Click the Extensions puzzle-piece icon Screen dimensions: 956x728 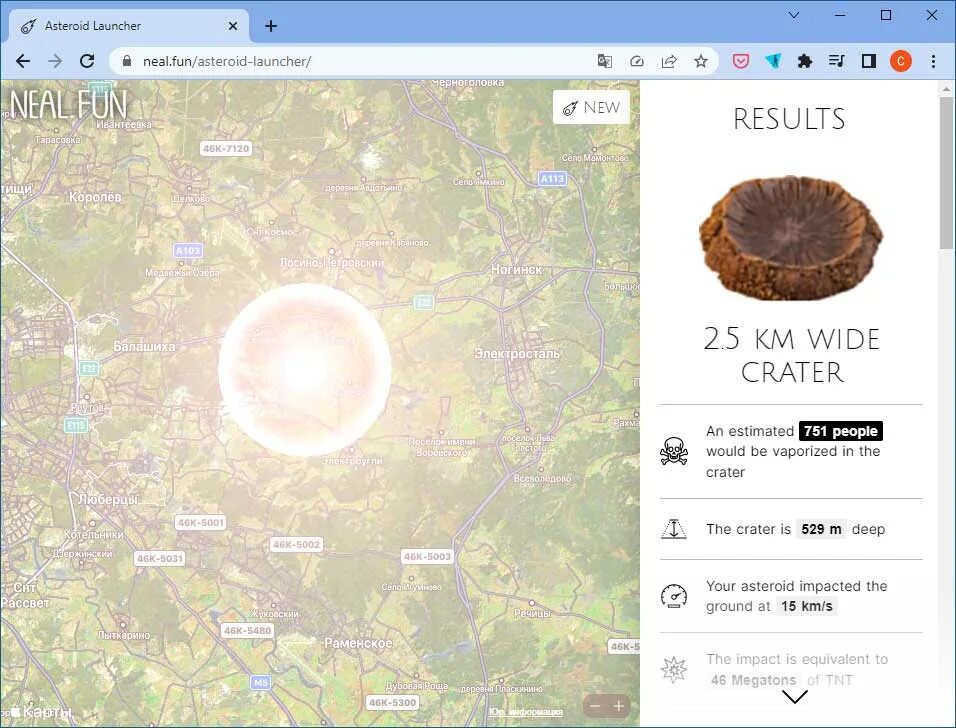click(x=804, y=61)
